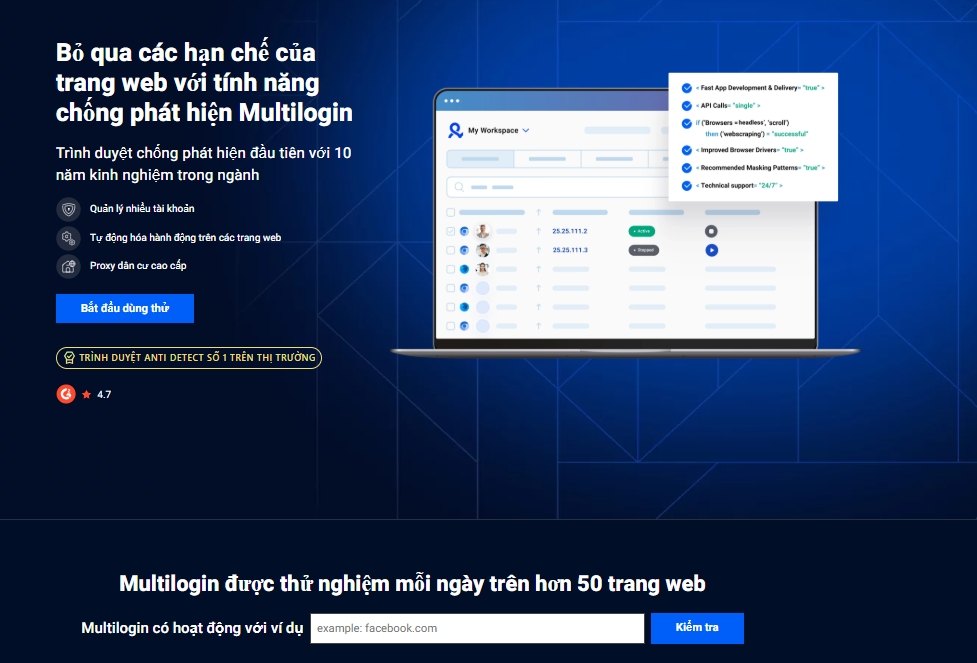The height and width of the screenshot is (663, 977).
Task: Click the green Active status badge
Action: 642,231
